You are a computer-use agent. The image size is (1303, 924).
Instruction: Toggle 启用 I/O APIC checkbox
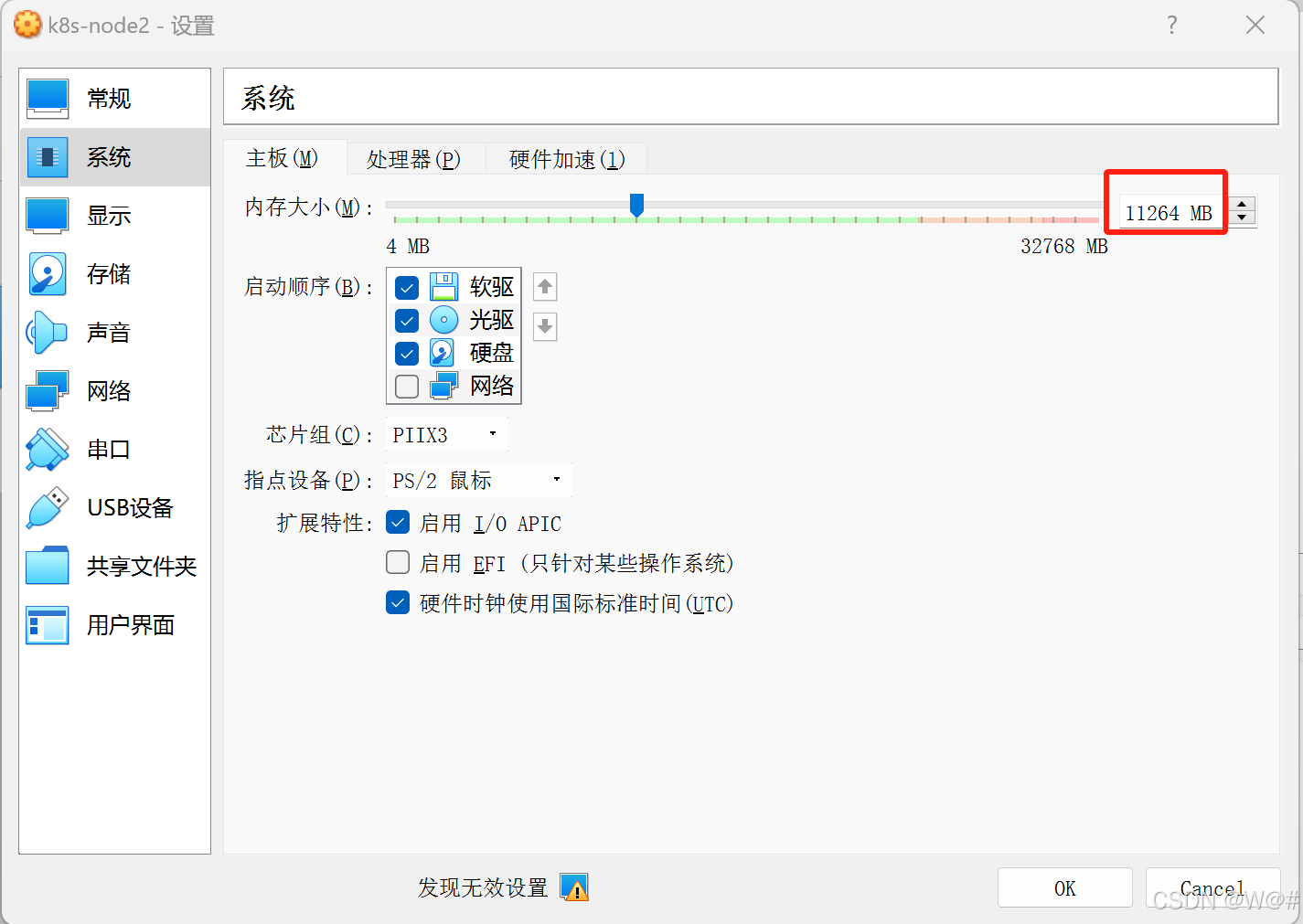coord(398,523)
